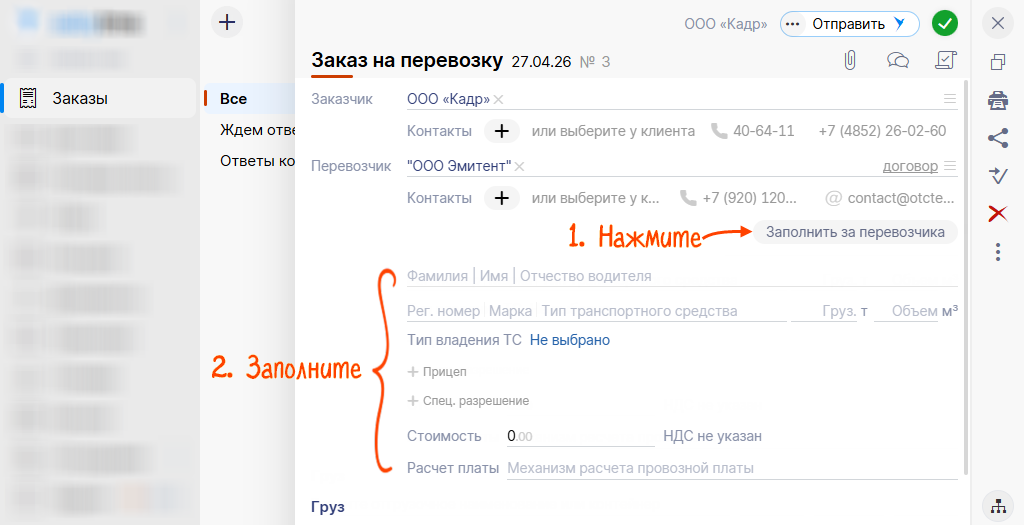Open list icon in Перевозчик row
1024x525 pixels.
pos(950,165)
